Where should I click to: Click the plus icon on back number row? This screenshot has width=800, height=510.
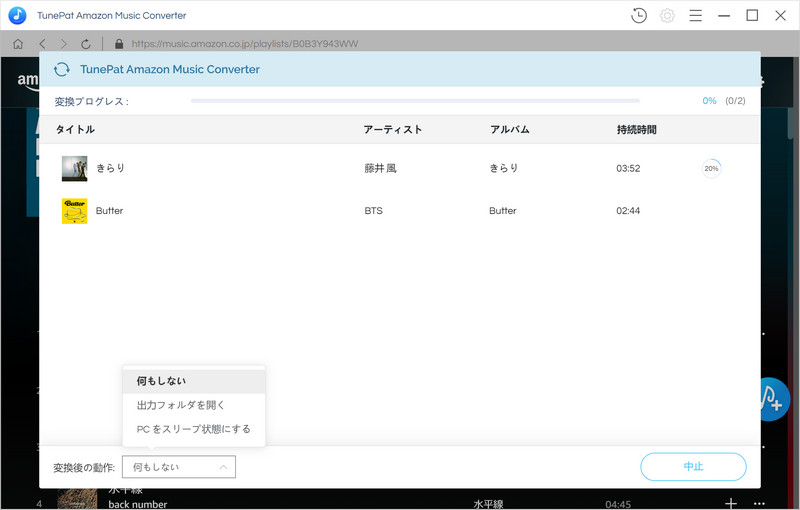coord(731,503)
